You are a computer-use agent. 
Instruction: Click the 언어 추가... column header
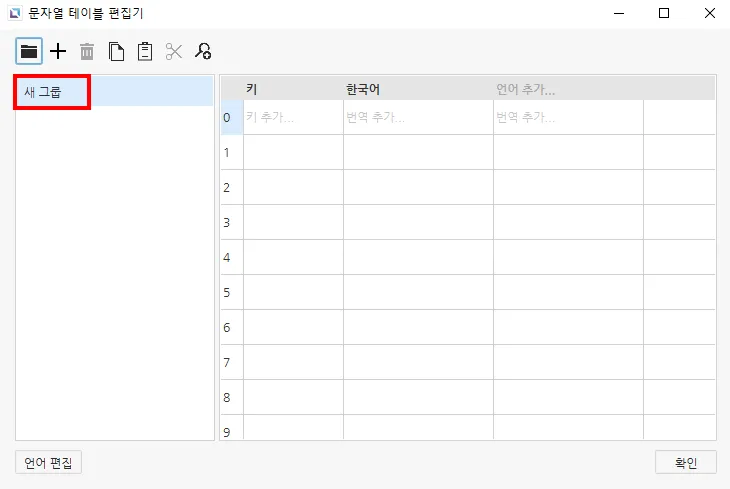coord(567,89)
